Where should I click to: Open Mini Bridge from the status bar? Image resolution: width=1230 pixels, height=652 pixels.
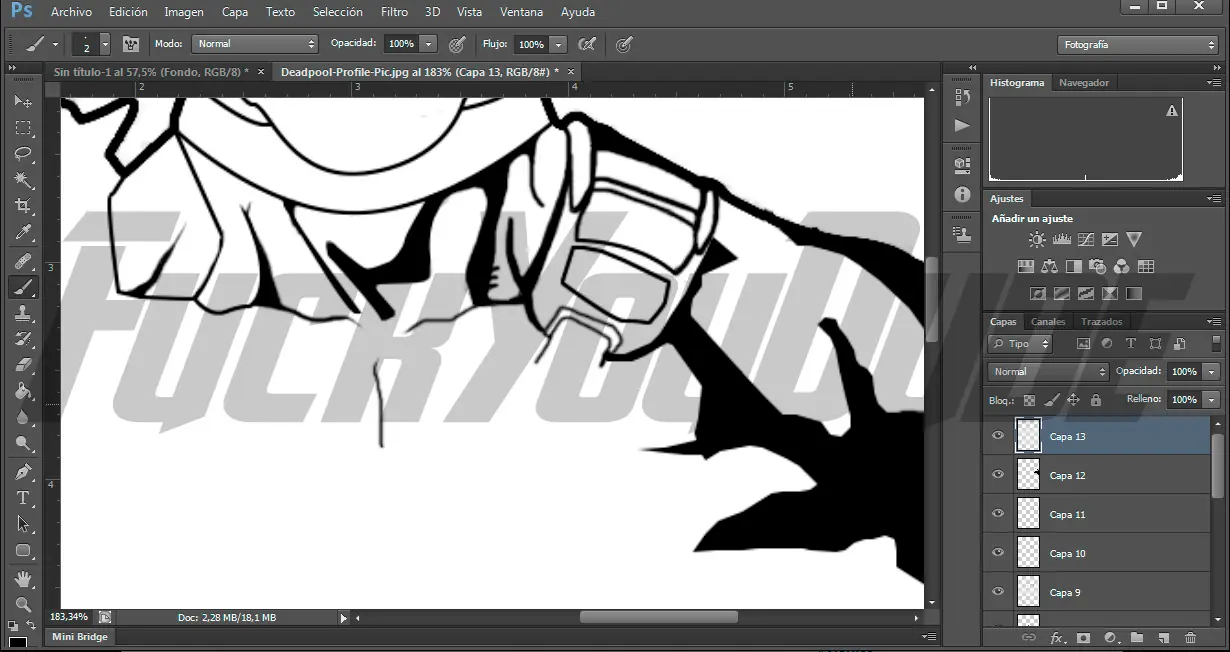(x=79, y=636)
